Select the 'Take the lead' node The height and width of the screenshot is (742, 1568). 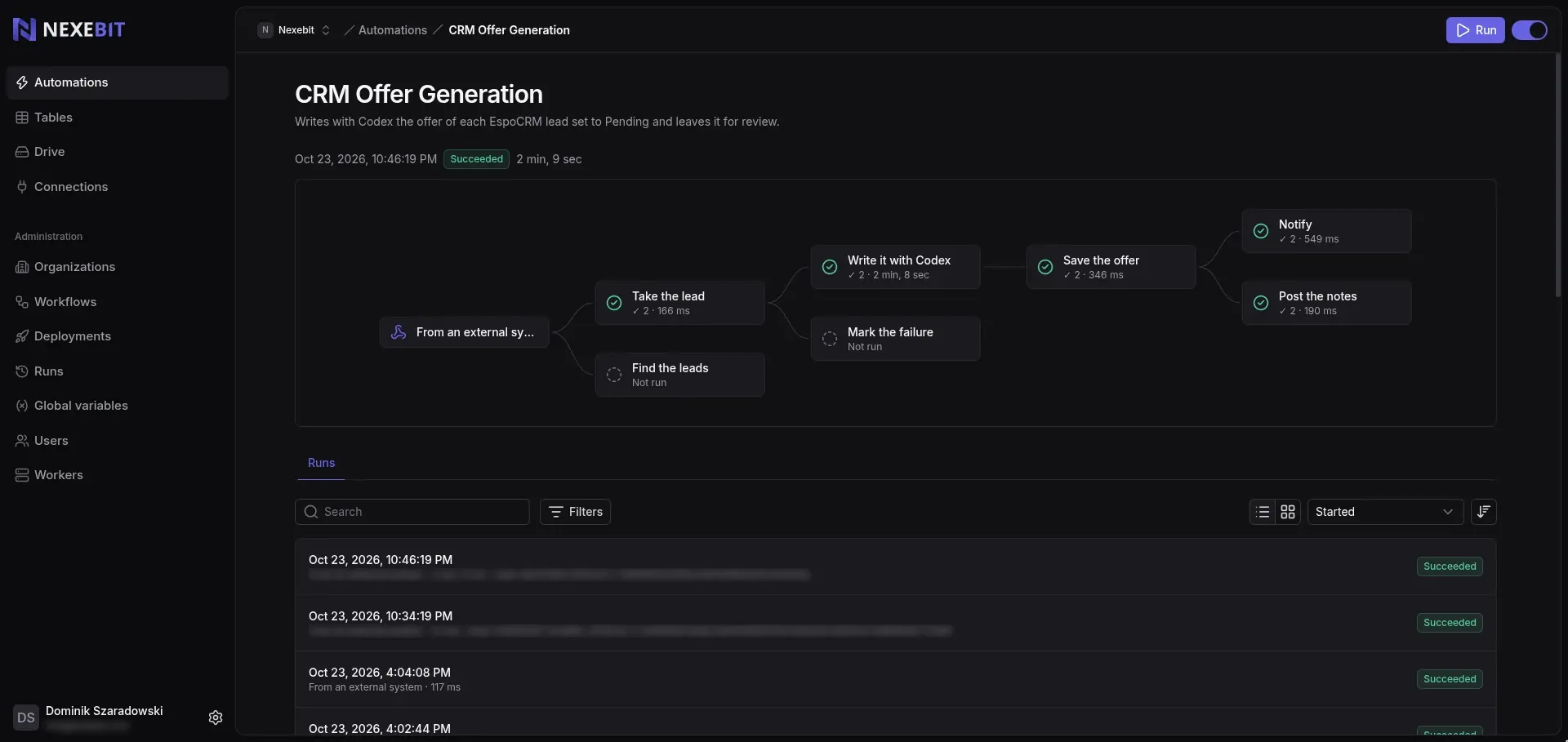(679, 303)
